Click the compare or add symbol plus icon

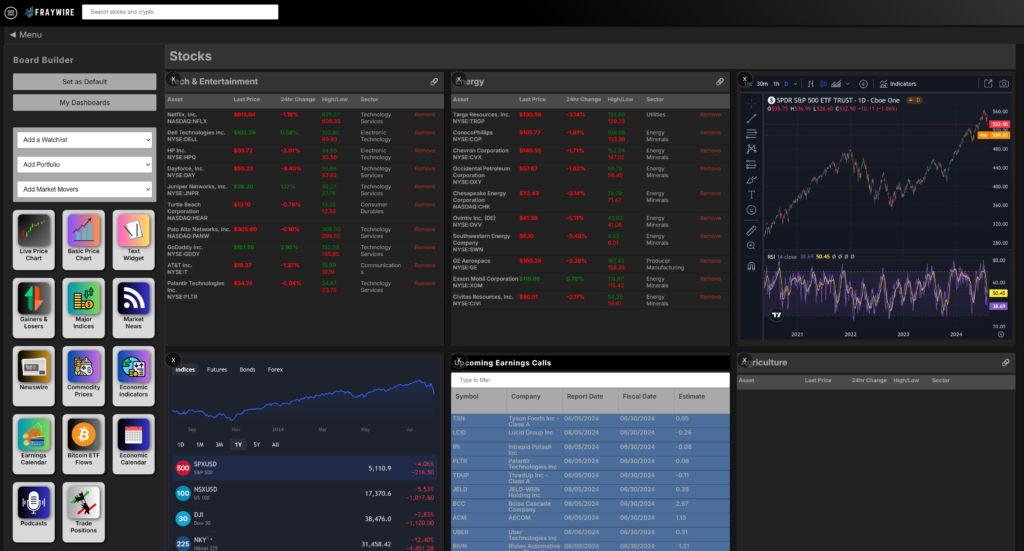pos(863,84)
